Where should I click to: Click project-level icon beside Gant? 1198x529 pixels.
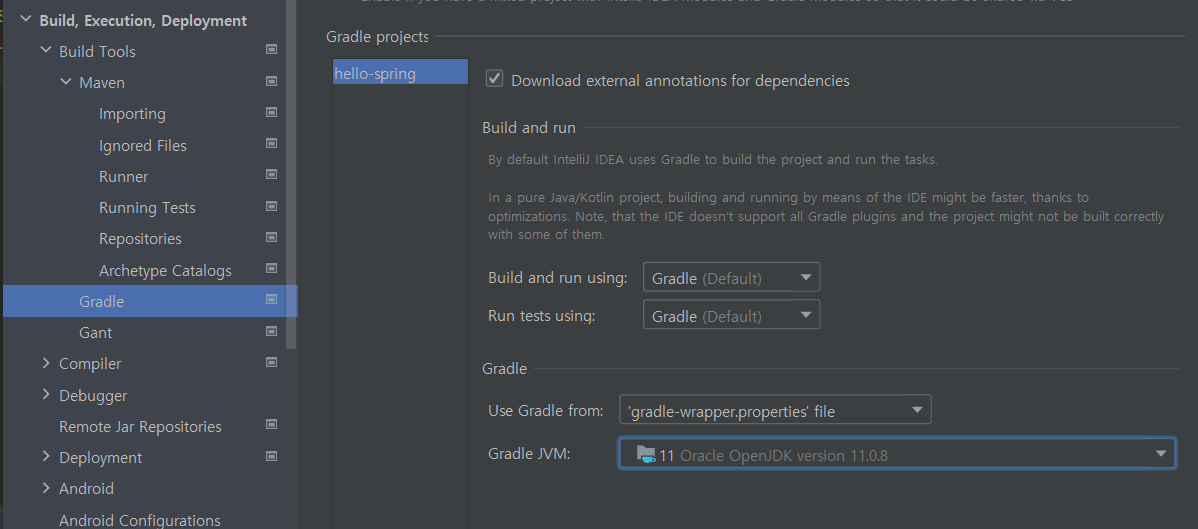(x=271, y=331)
